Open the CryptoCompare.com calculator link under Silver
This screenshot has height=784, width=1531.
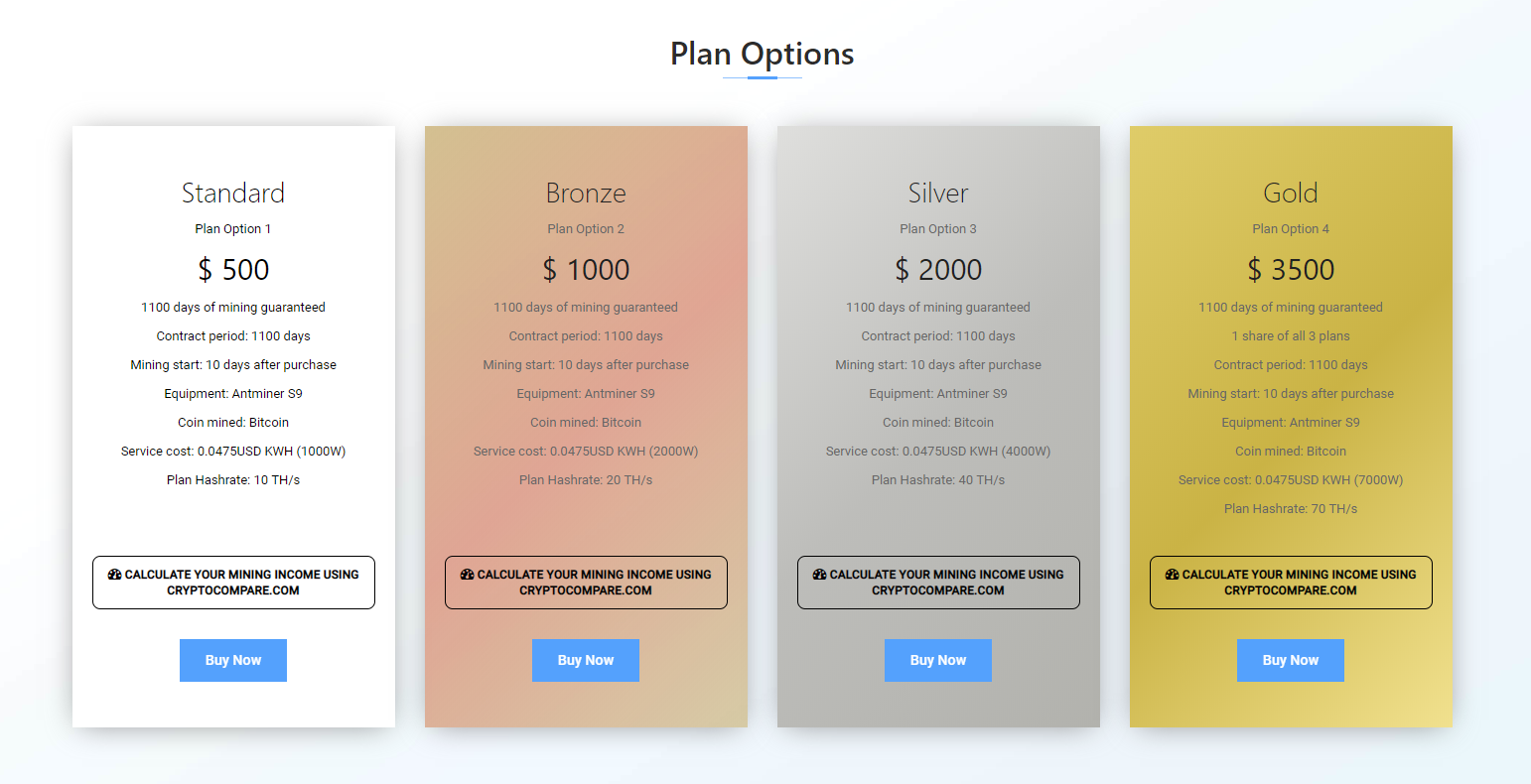(938, 584)
